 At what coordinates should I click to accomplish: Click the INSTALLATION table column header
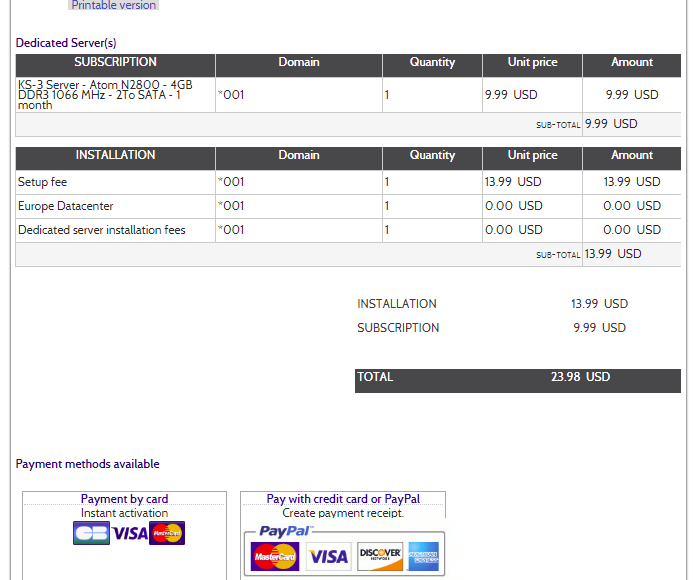pyautogui.click(x=115, y=156)
